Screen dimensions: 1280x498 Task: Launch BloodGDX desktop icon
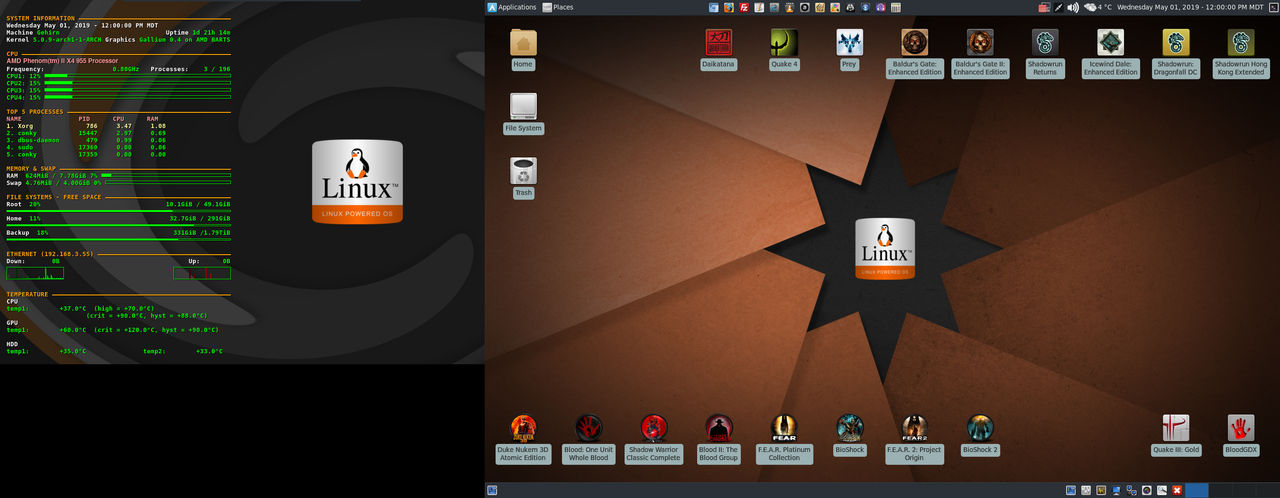(1241, 436)
